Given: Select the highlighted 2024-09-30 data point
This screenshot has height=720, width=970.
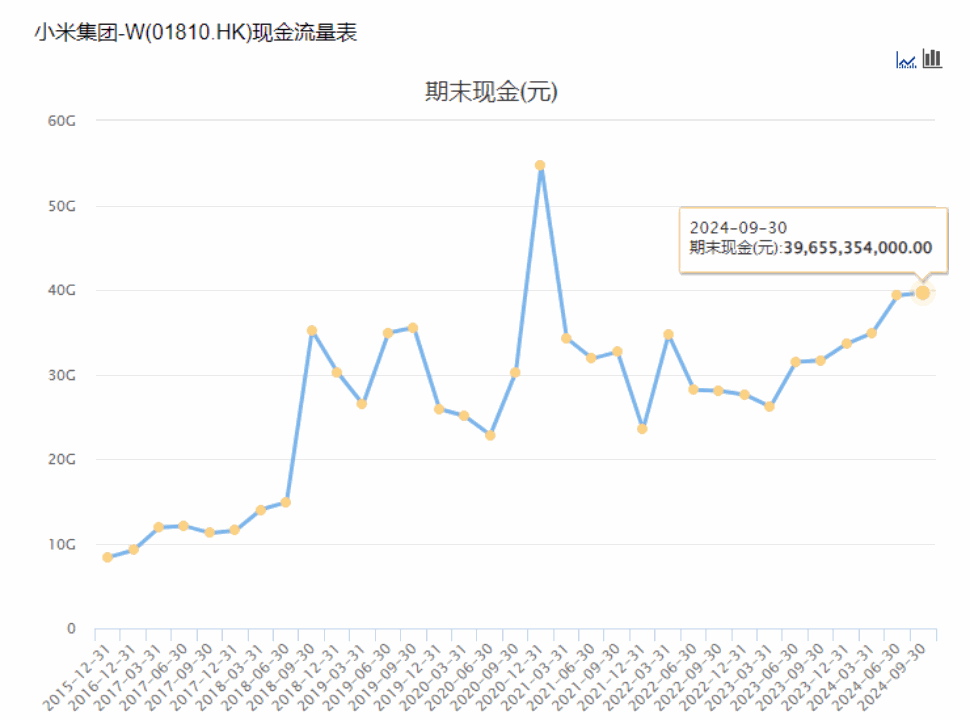Looking at the screenshot, I should pos(922,293).
